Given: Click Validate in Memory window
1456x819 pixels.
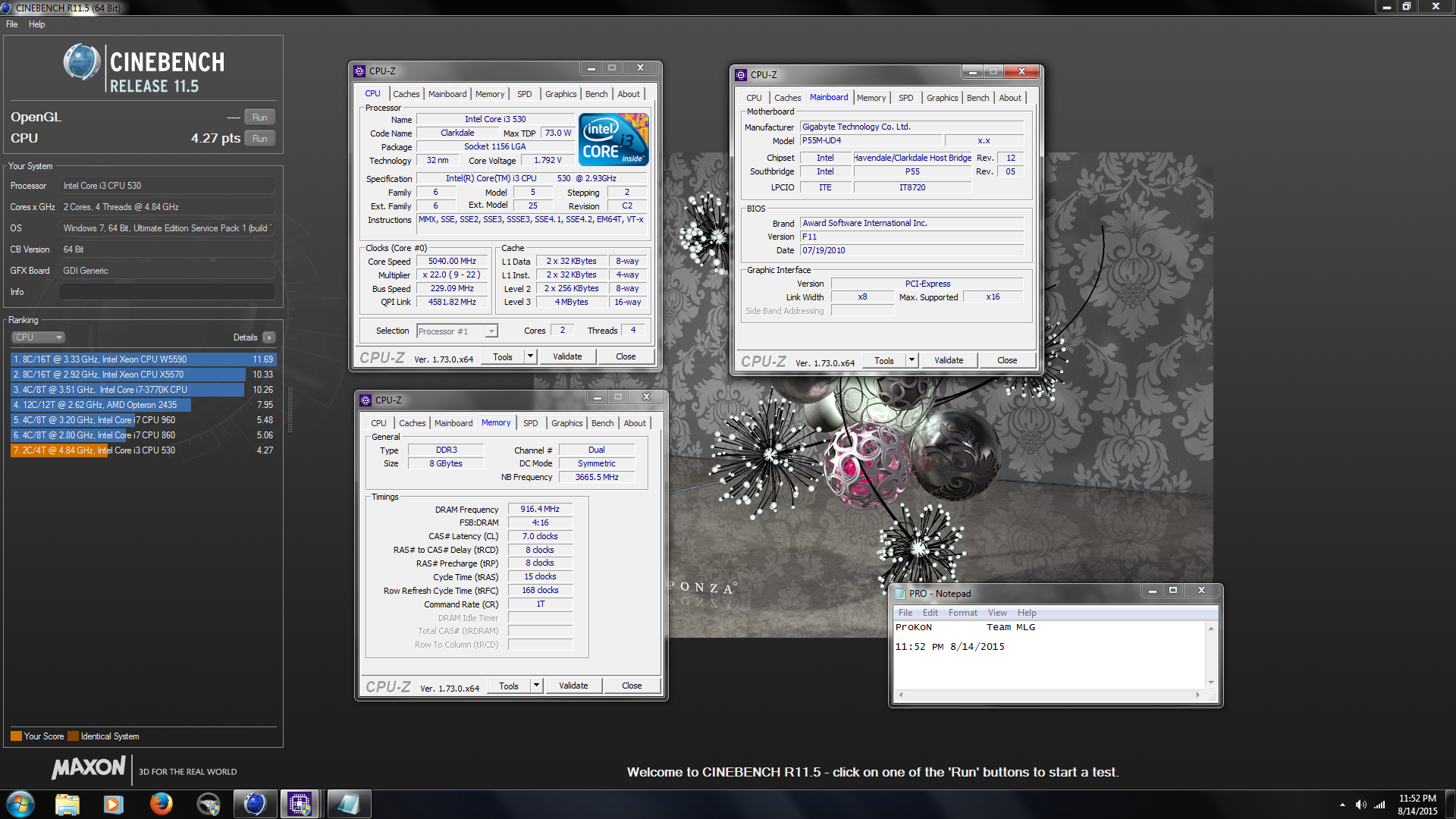Looking at the screenshot, I should click(573, 686).
